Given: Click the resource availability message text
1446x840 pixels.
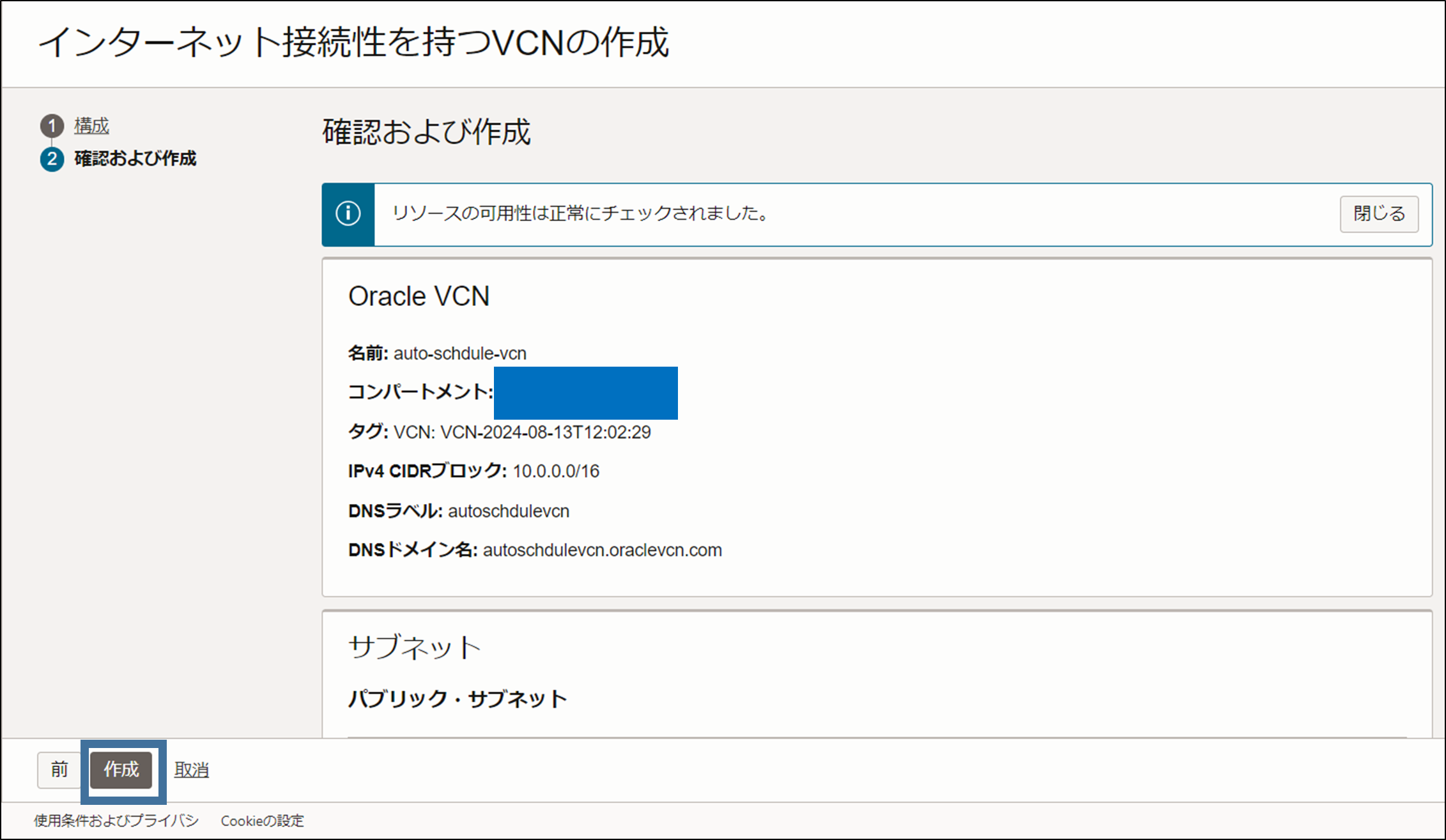Looking at the screenshot, I should [x=580, y=213].
